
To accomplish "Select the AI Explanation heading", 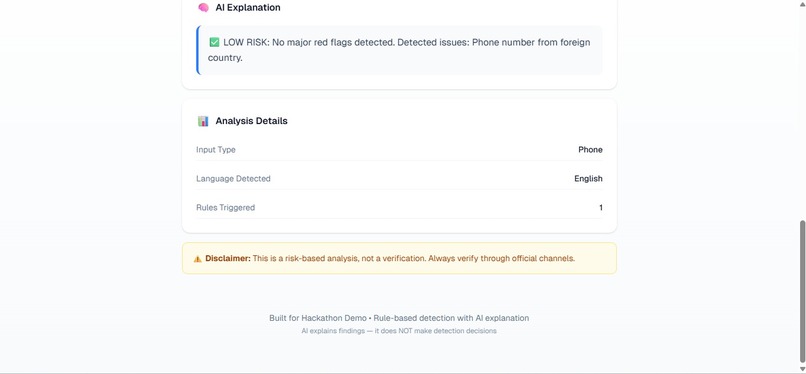I will [x=248, y=8].
